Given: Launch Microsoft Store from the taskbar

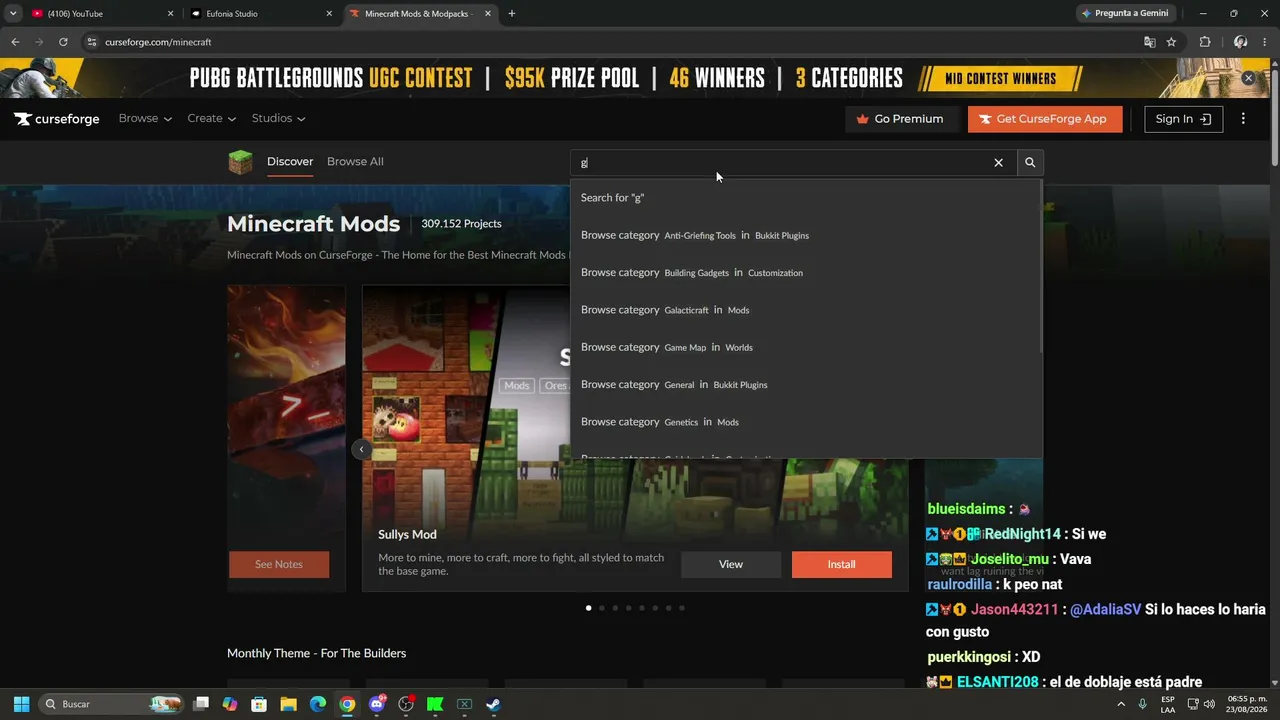Looking at the screenshot, I should tap(259, 704).
